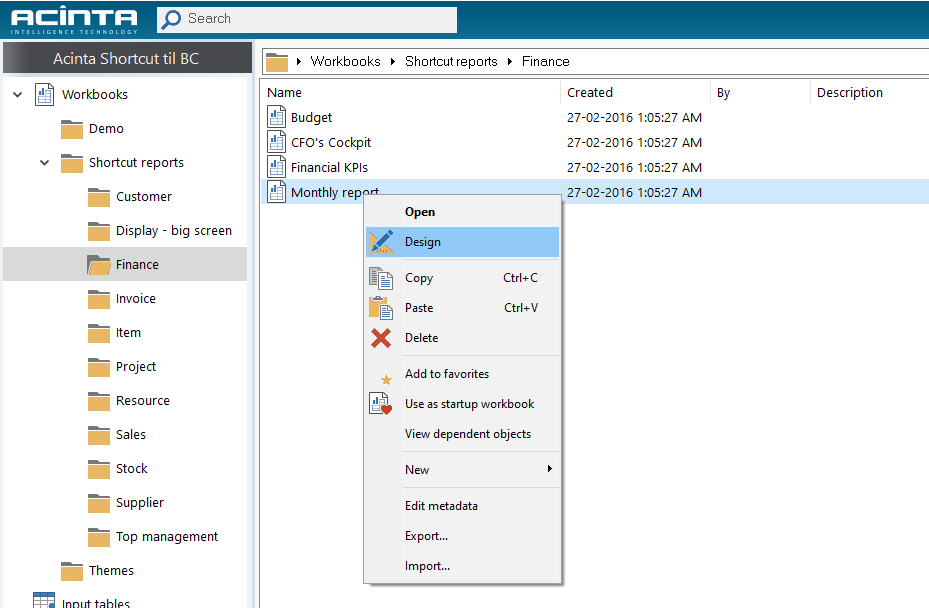Click the Project folder icon
Viewport: 929px width, 608px height.
pos(99,367)
